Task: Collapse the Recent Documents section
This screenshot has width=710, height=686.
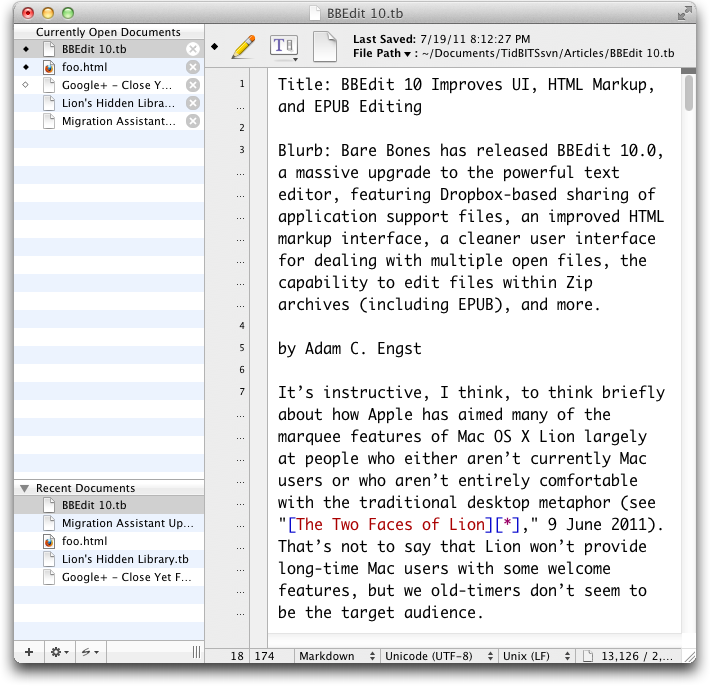Action: pos(24,488)
